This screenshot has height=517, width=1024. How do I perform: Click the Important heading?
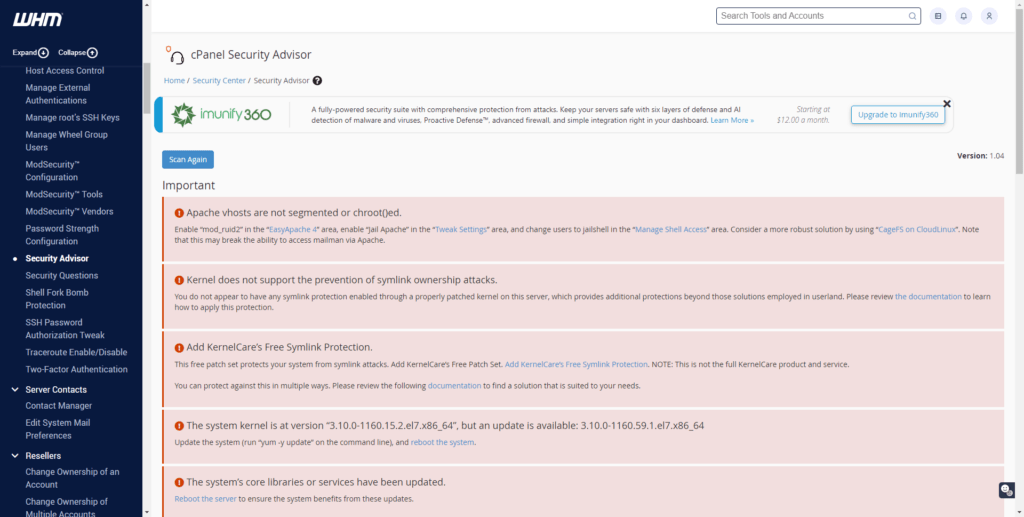189,185
